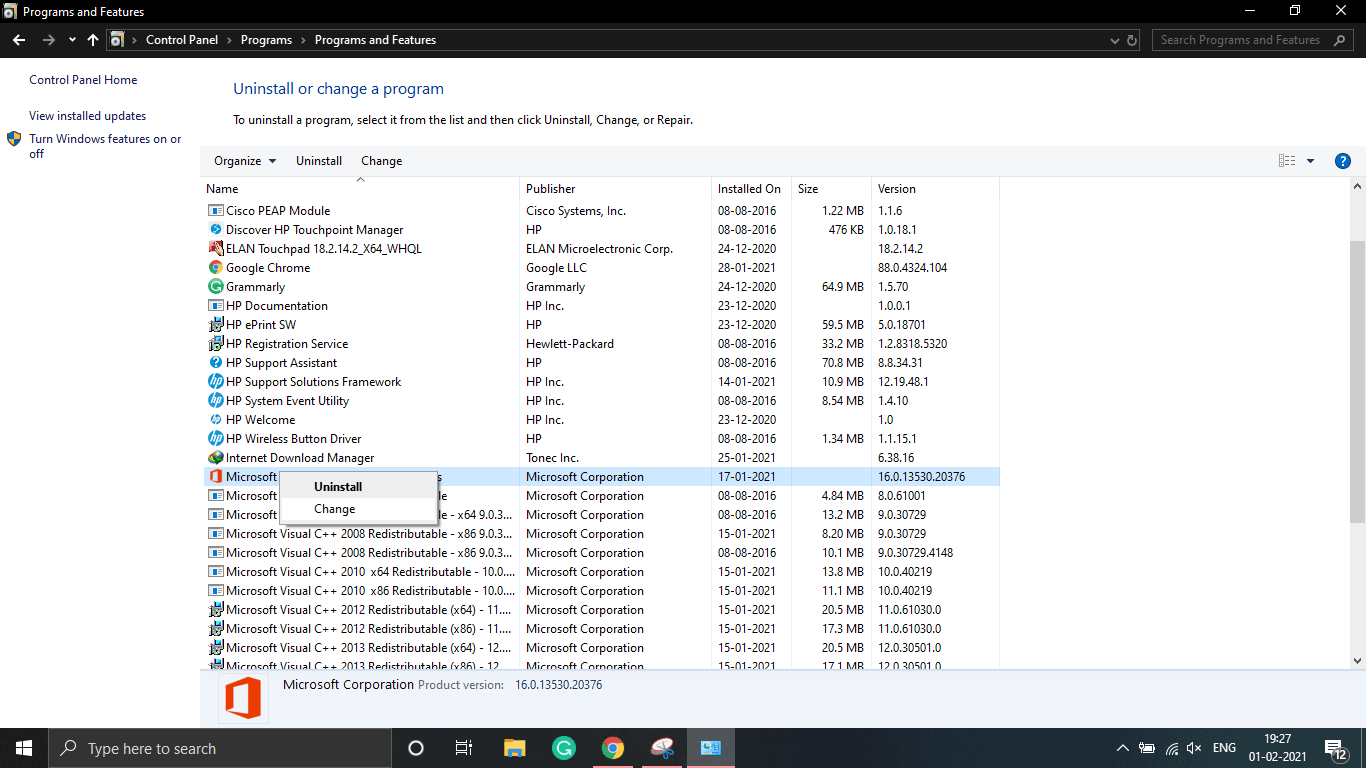This screenshot has width=1366, height=768.
Task: Click the list's scroll up arrow
Action: tap(1357, 187)
